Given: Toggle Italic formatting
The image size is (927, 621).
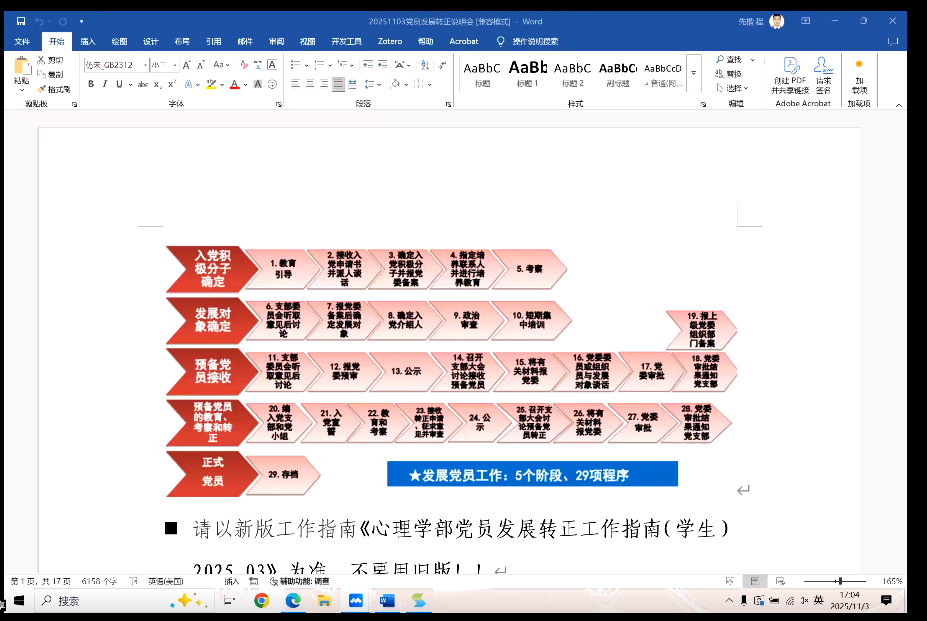Looking at the screenshot, I should (x=104, y=84).
